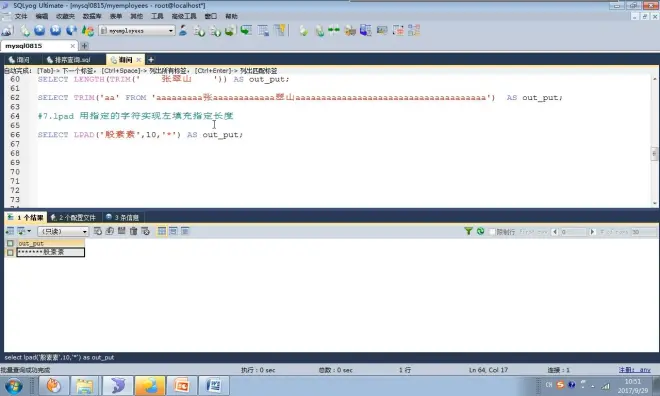Click the execute query play icon
The height and width of the screenshot is (396, 660).
40,30
